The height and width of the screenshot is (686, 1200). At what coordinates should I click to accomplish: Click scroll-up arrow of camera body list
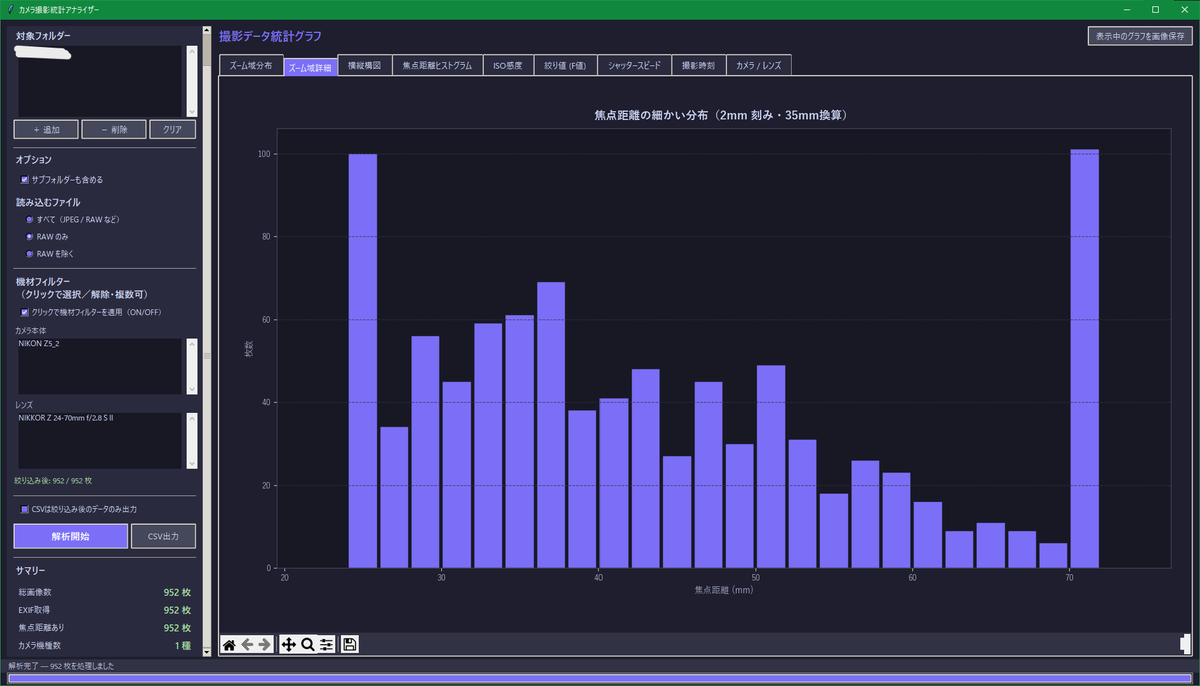[x=191, y=343]
